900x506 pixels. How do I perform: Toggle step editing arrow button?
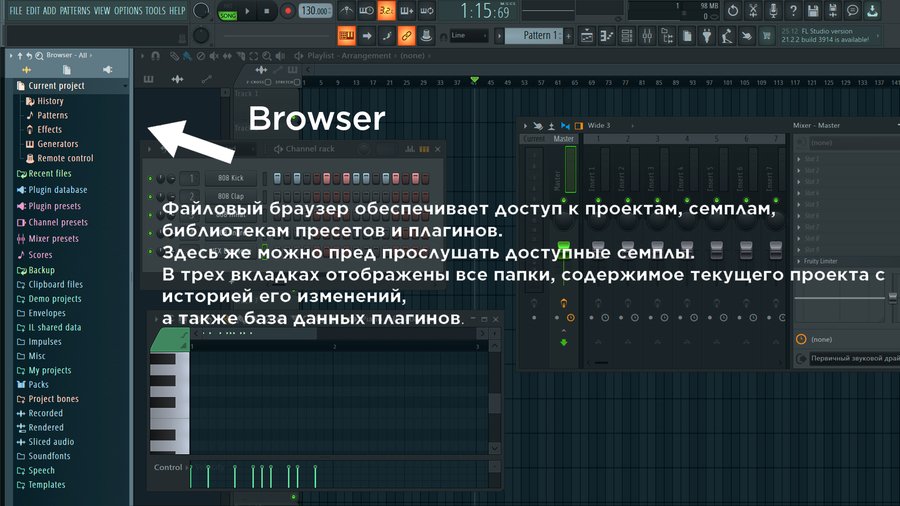coord(366,36)
